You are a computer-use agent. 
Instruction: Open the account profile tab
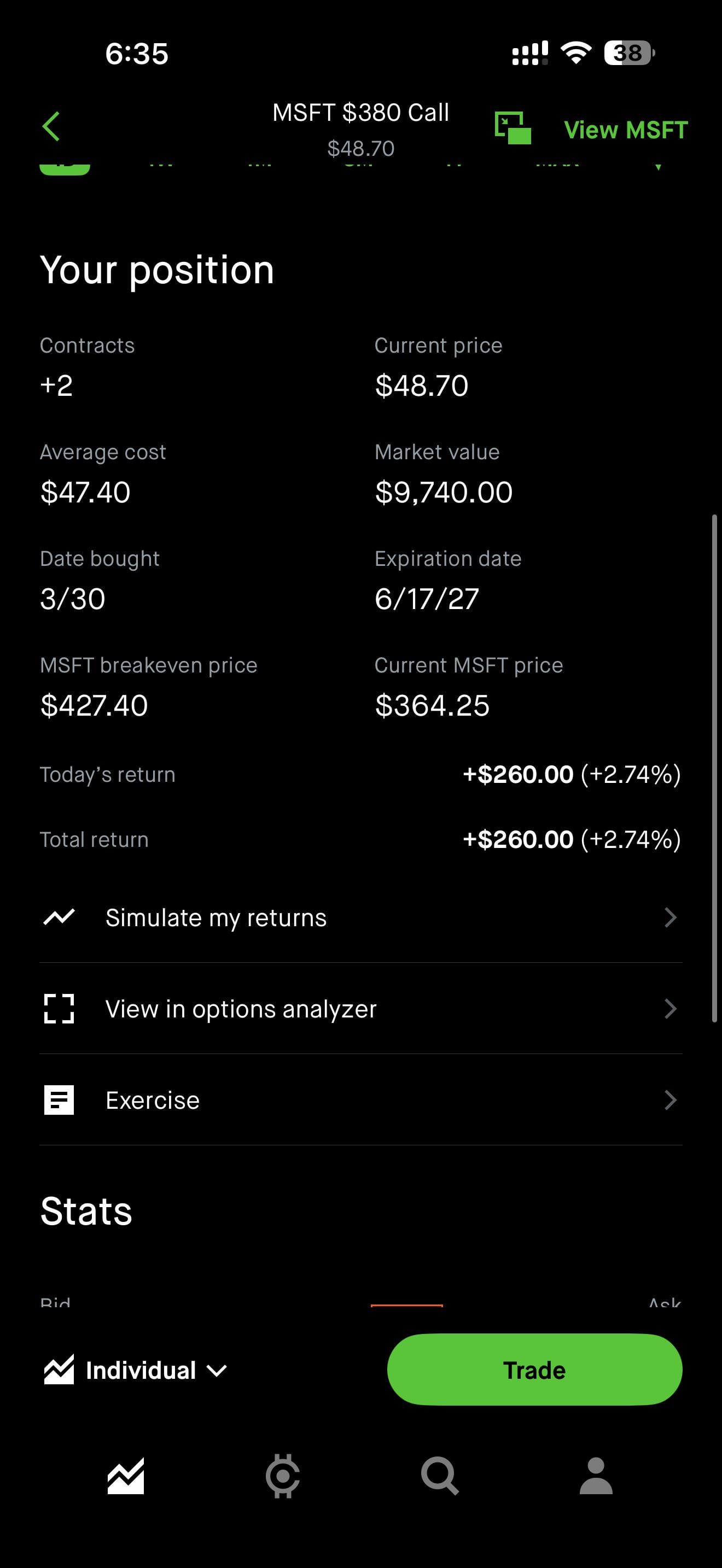click(596, 1476)
